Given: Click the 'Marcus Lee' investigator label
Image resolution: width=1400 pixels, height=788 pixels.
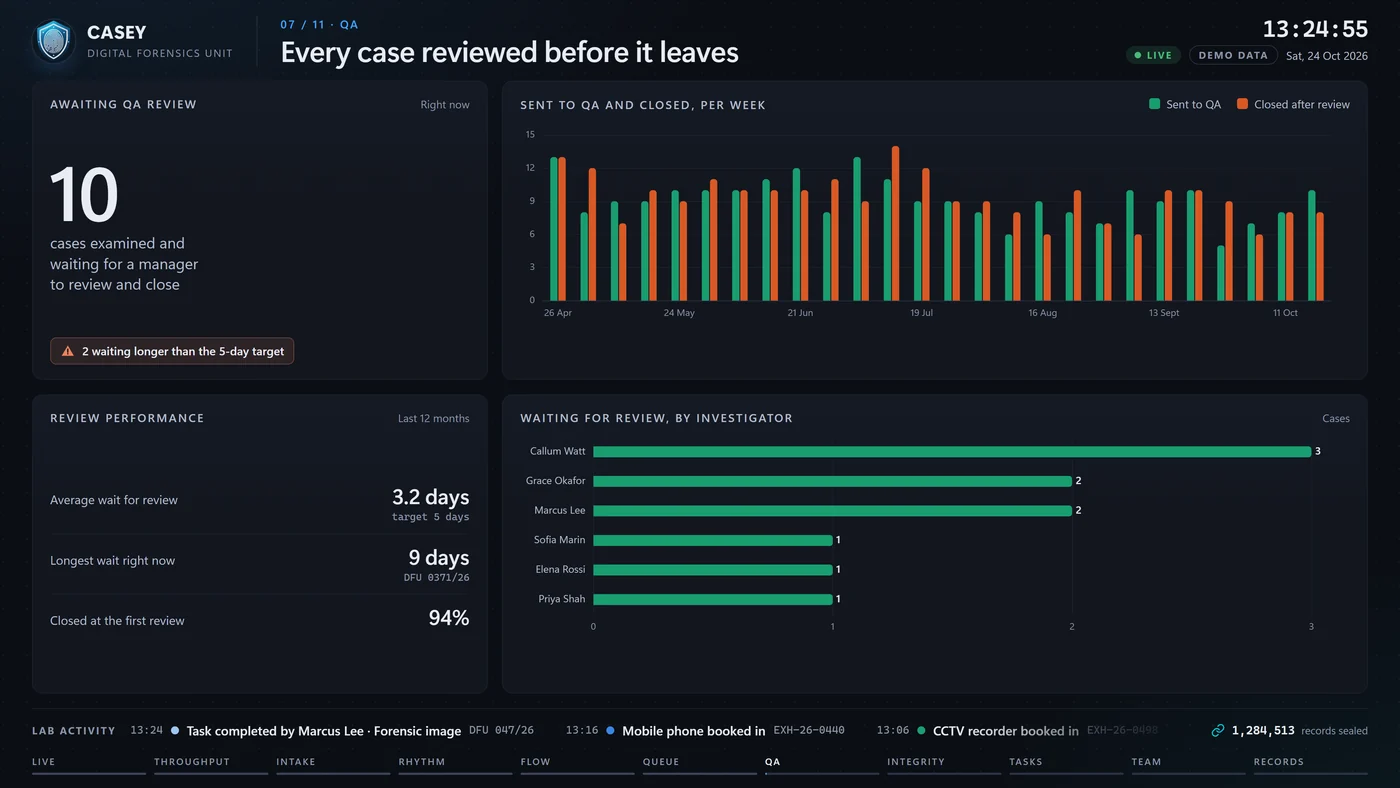Looking at the screenshot, I should click(x=560, y=511).
